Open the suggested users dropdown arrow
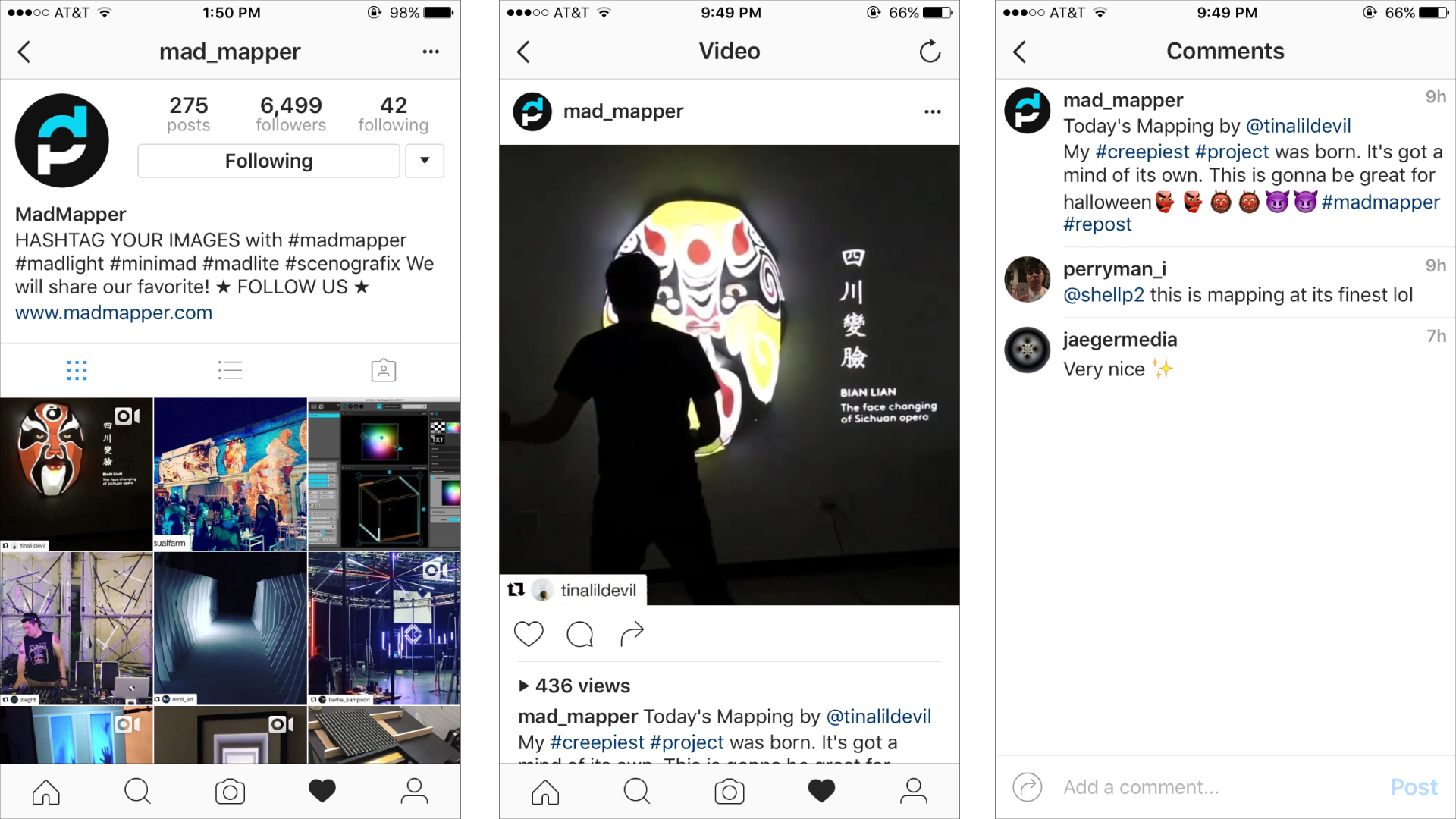The width and height of the screenshot is (1456, 819). (x=425, y=161)
